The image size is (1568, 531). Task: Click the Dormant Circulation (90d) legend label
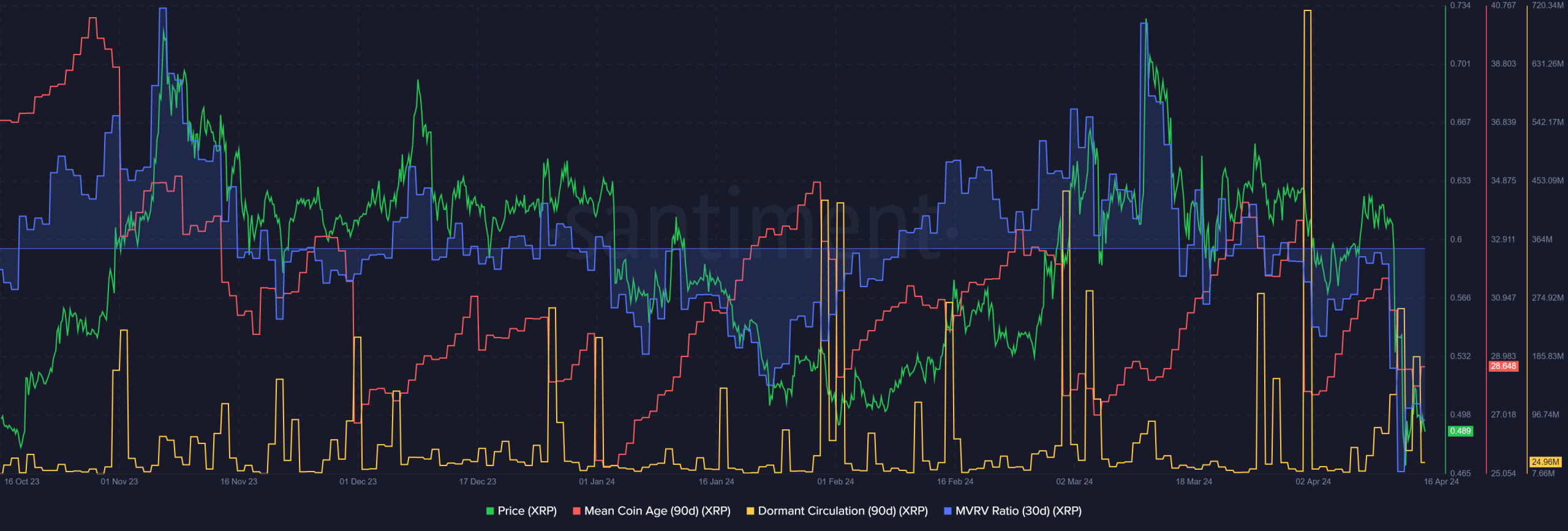[x=843, y=511]
